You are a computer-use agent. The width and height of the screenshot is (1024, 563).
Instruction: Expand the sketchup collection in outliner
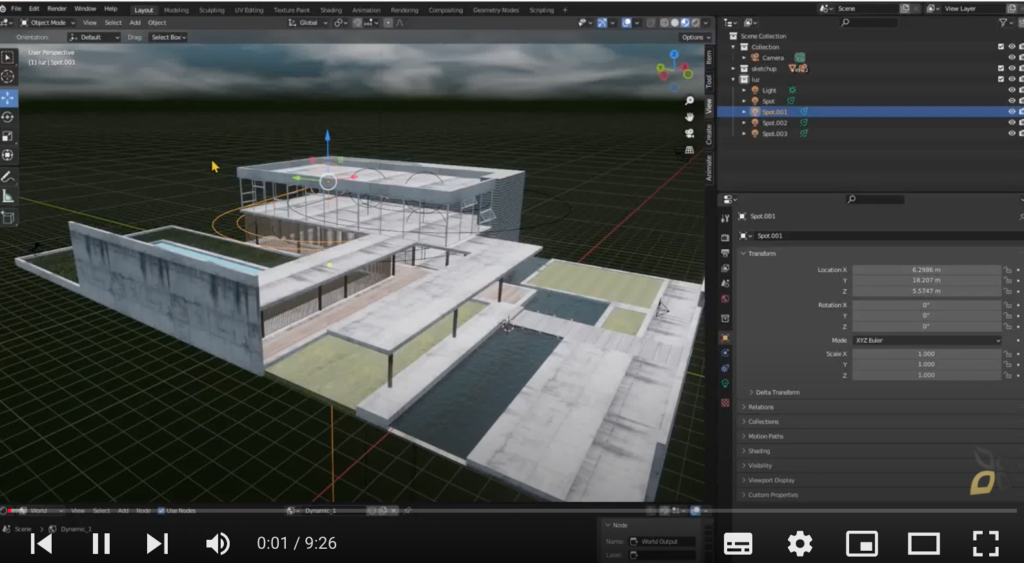coord(733,69)
